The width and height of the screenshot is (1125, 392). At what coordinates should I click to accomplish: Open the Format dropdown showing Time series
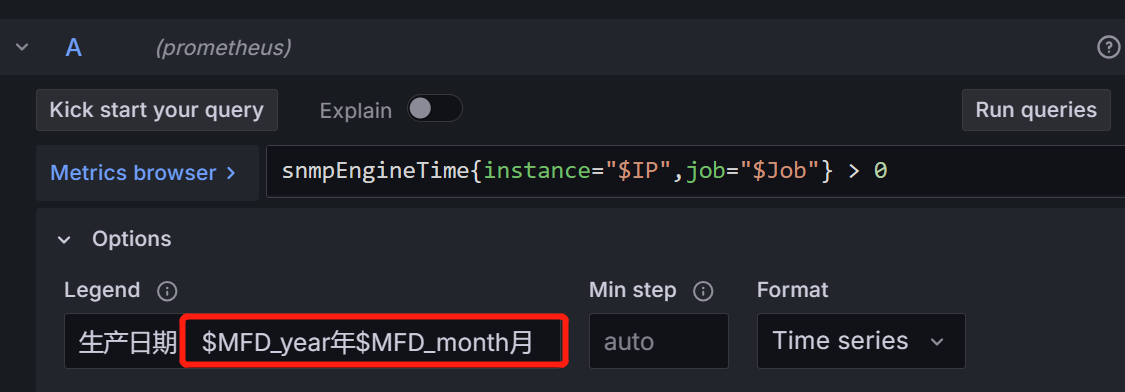point(861,341)
